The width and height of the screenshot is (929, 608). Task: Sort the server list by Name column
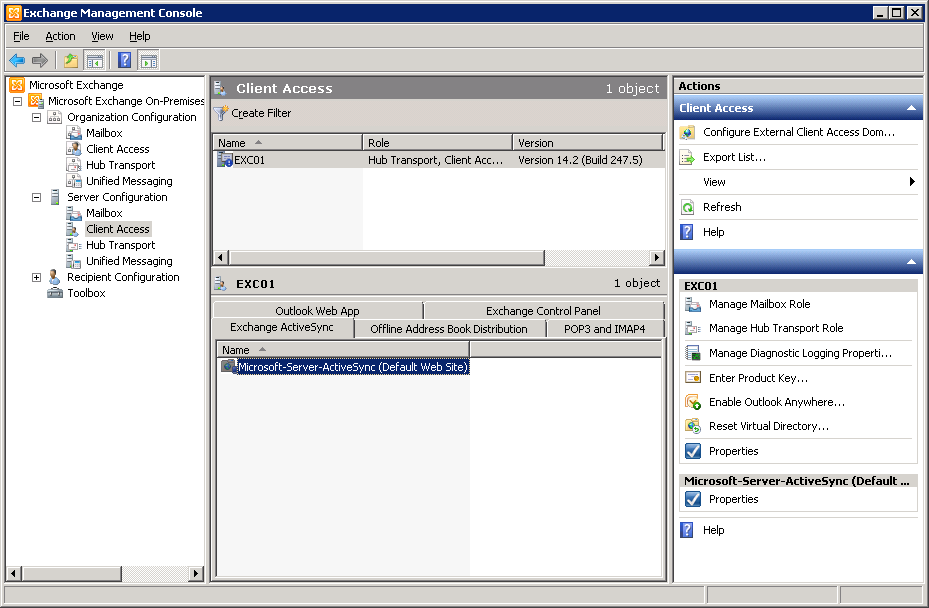tap(287, 143)
